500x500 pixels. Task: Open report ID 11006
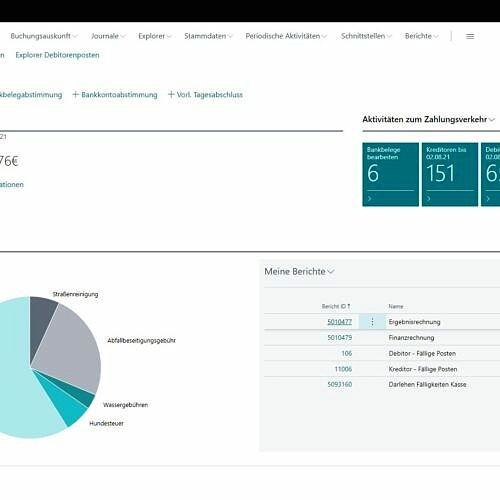343,369
